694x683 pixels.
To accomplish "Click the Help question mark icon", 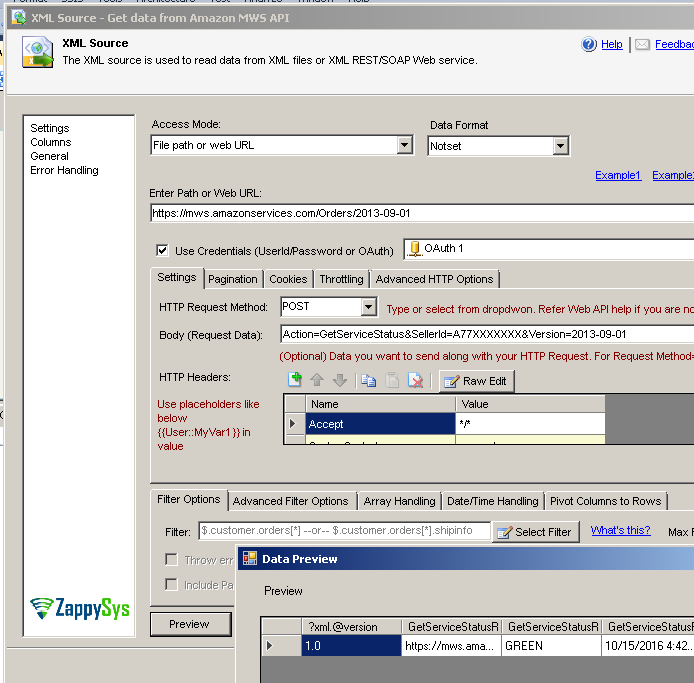I will click(589, 44).
